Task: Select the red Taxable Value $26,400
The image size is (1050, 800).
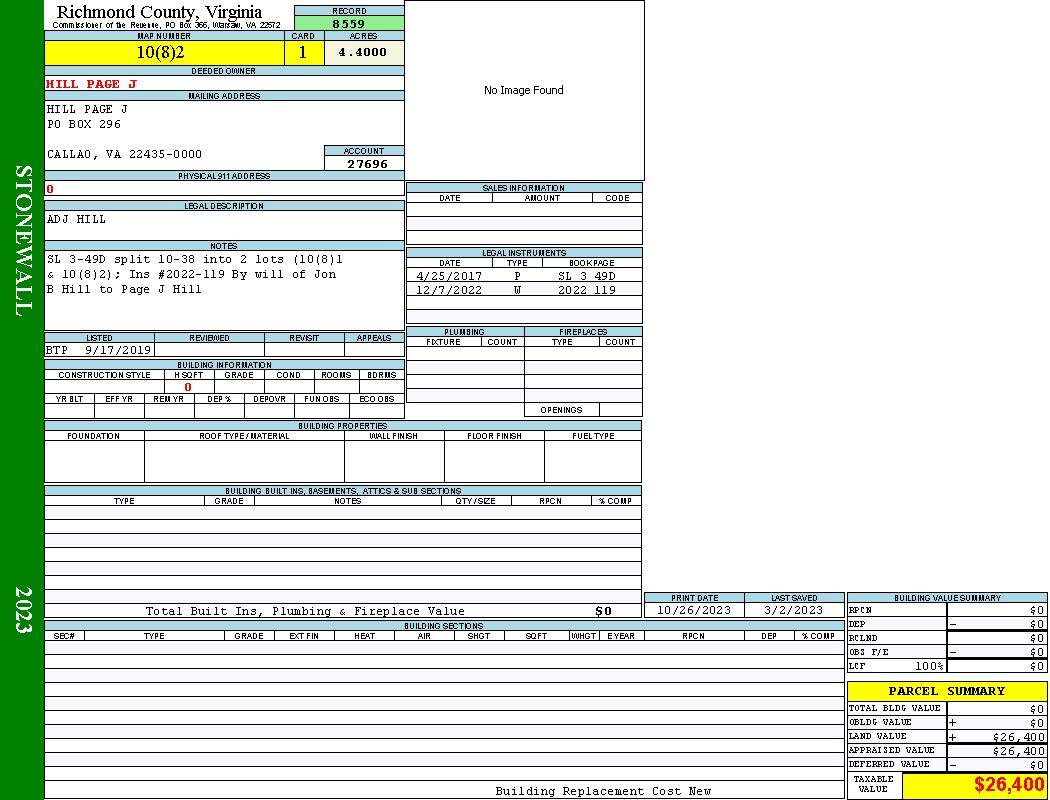Action: point(1008,785)
